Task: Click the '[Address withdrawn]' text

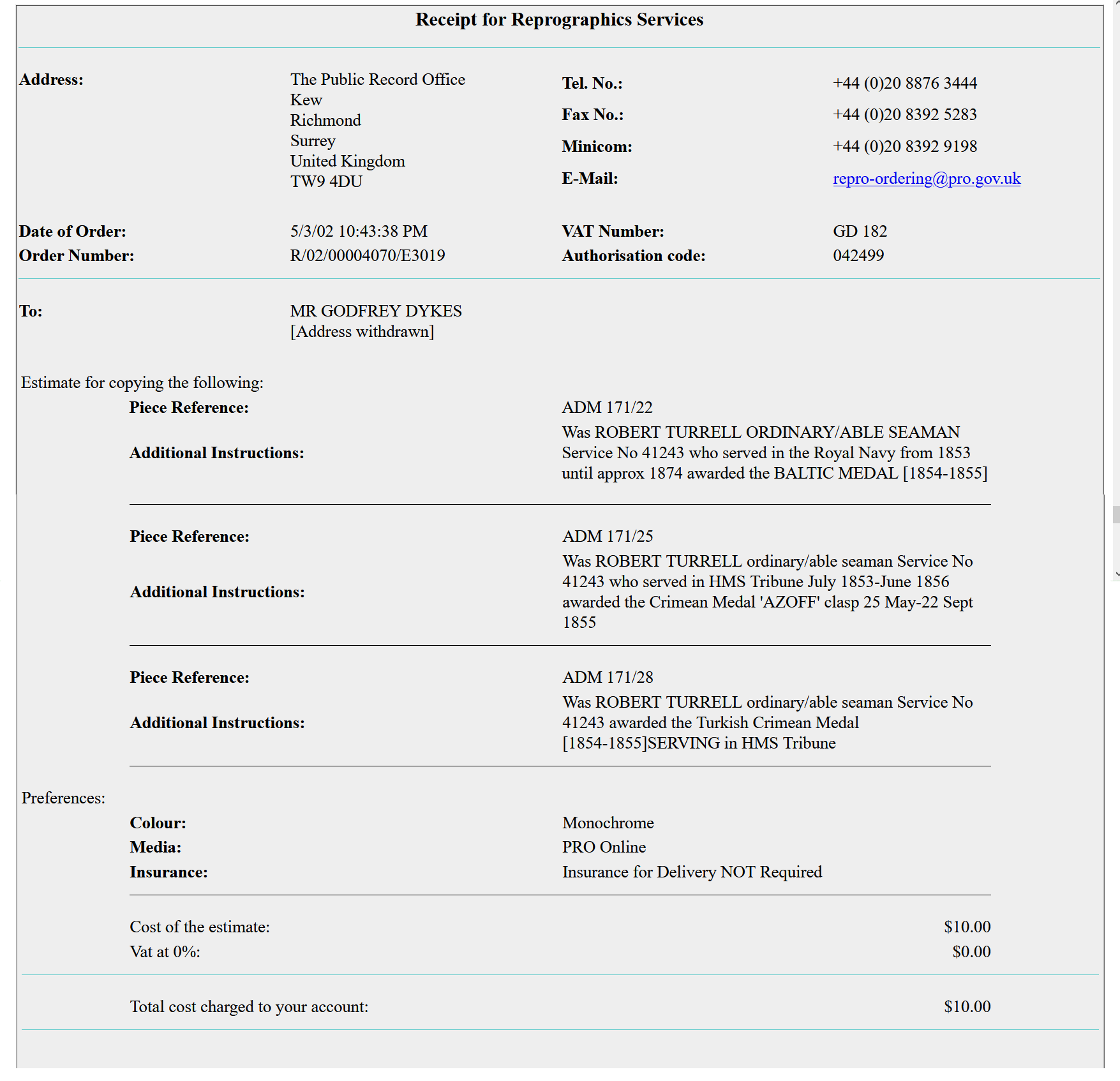Action: pos(362,332)
